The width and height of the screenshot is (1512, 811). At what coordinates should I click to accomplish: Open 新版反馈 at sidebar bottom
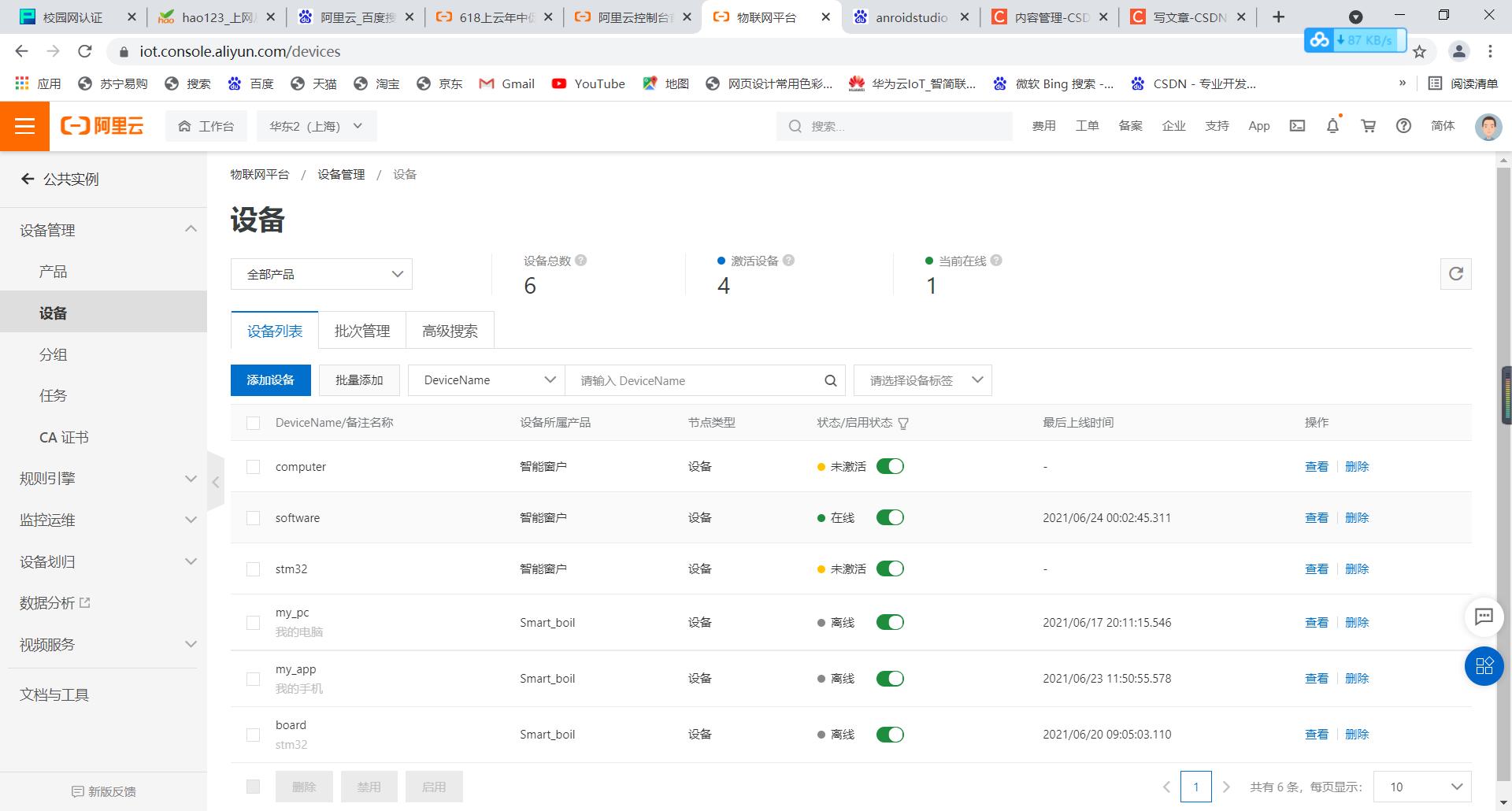(x=103, y=791)
